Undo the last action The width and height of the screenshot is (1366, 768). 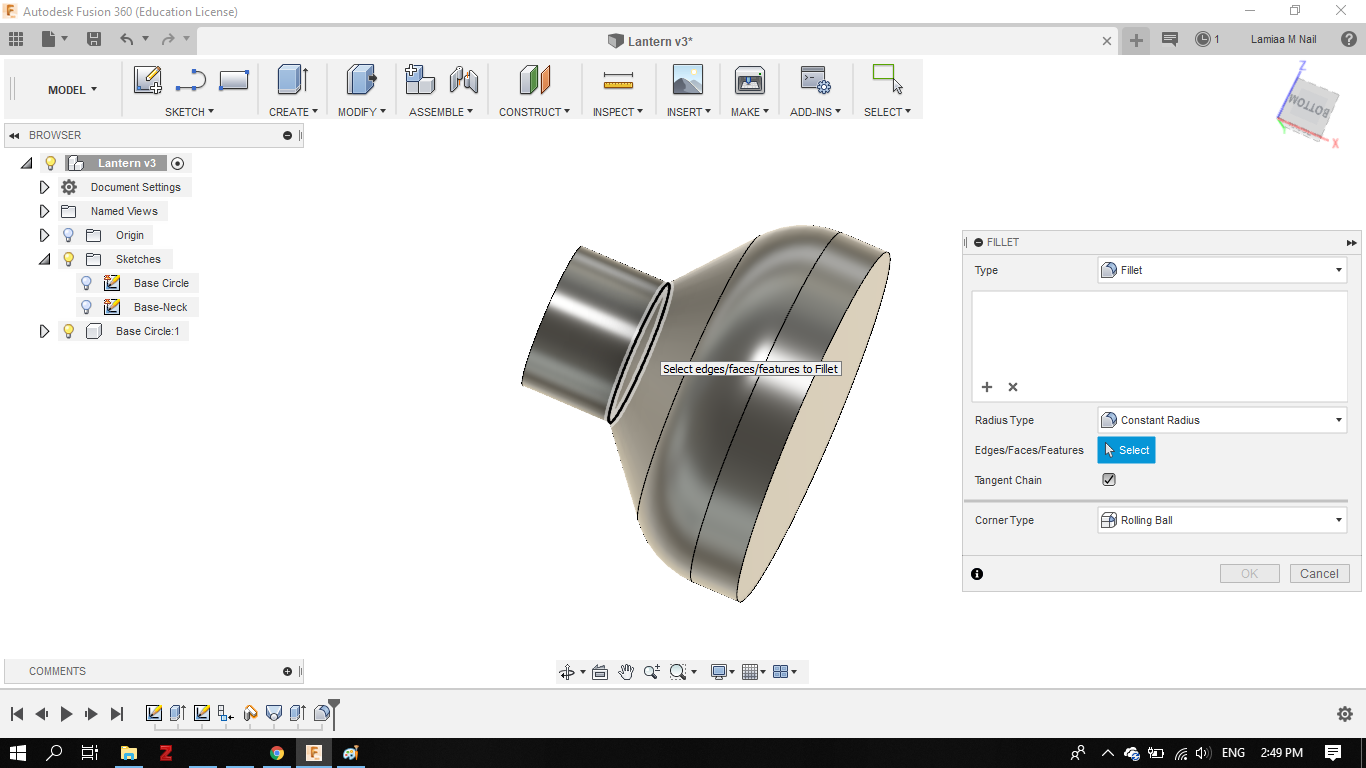tap(126, 39)
